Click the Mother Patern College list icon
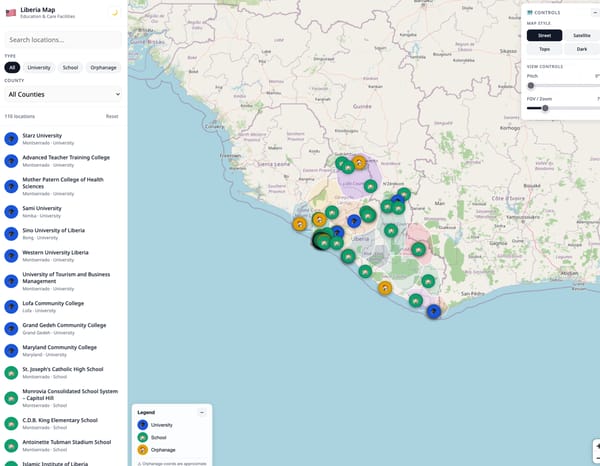The height and width of the screenshot is (466, 600). pyautogui.click(x=11, y=186)
